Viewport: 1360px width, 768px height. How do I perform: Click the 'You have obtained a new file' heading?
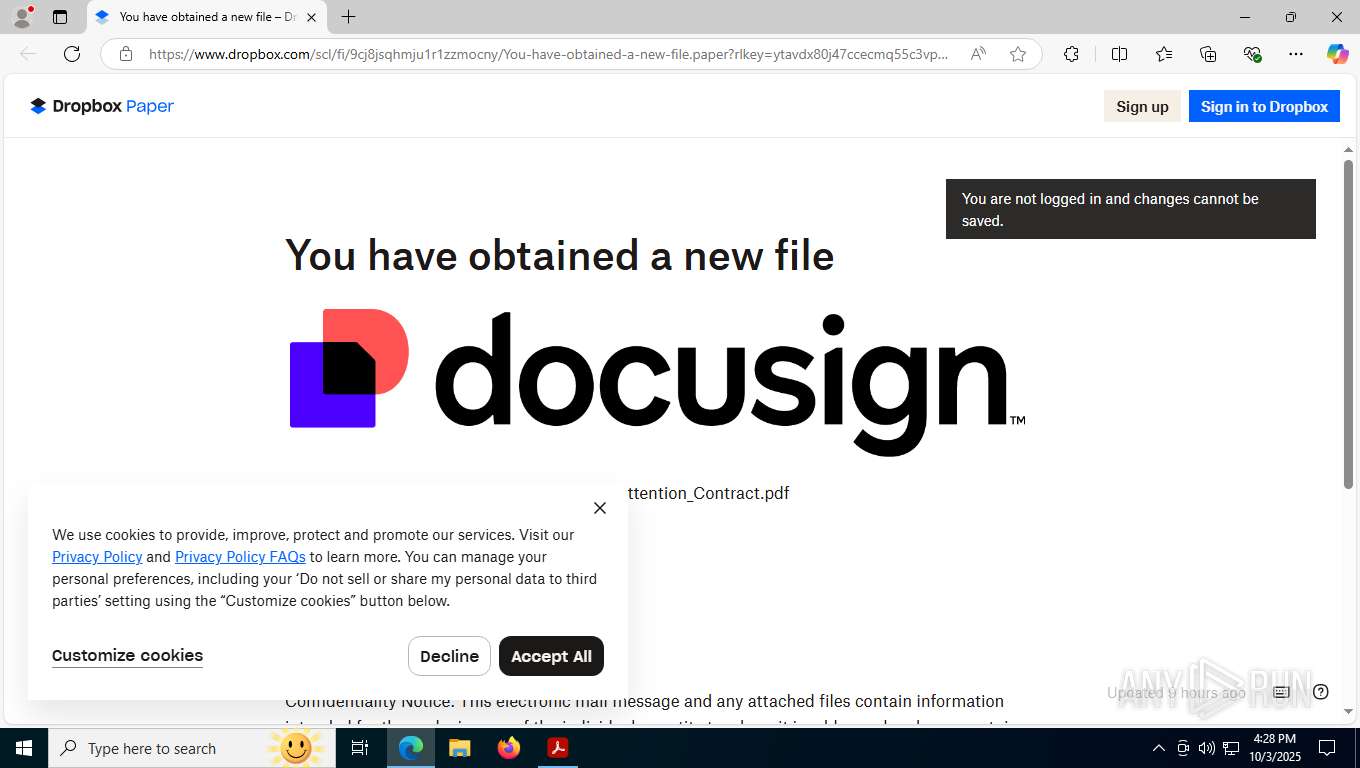(559, 256)
